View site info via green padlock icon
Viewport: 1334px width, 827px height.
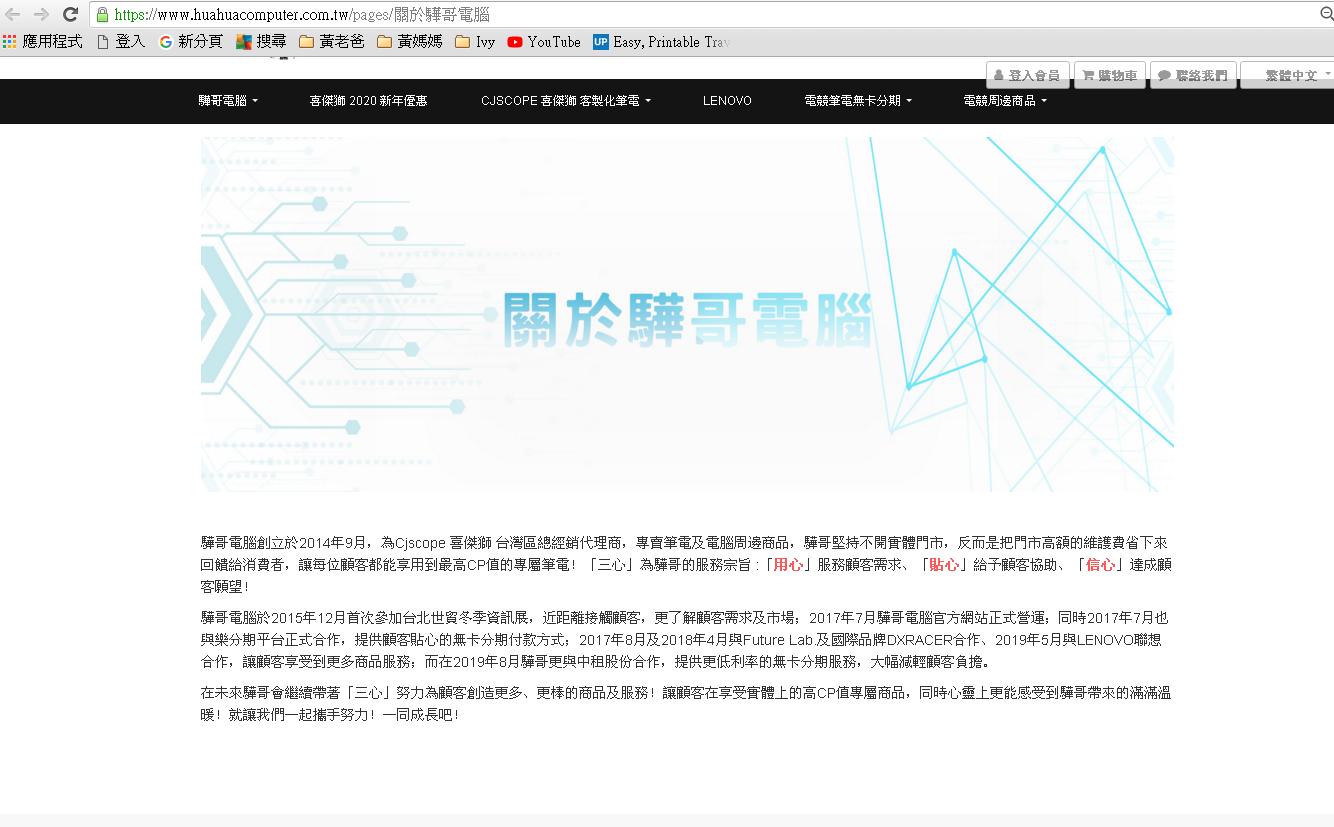coord(102,15)
